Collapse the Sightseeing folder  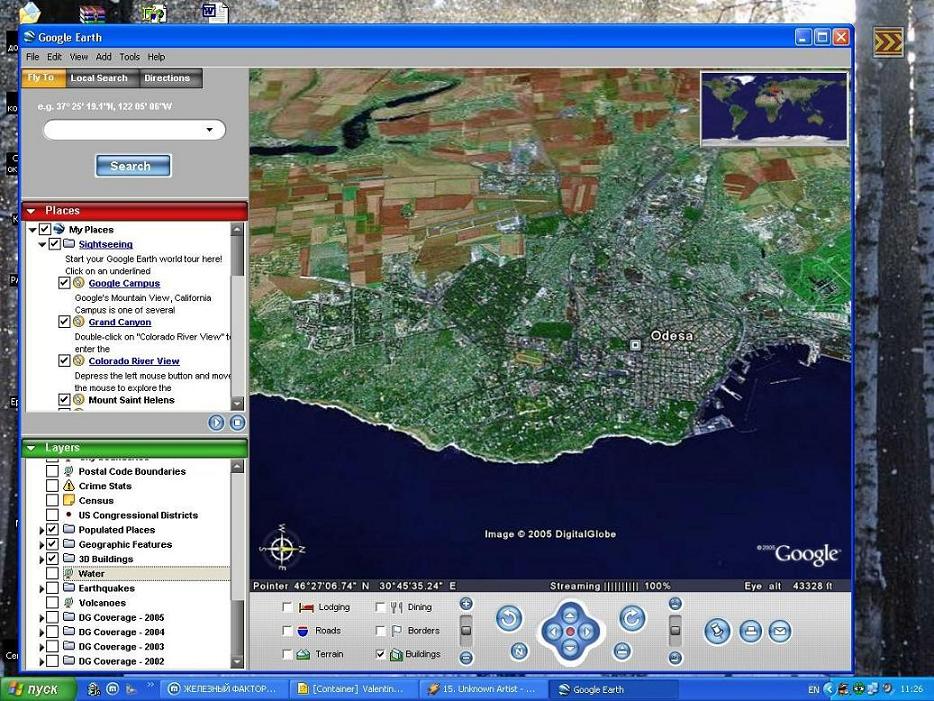[42, 244]
